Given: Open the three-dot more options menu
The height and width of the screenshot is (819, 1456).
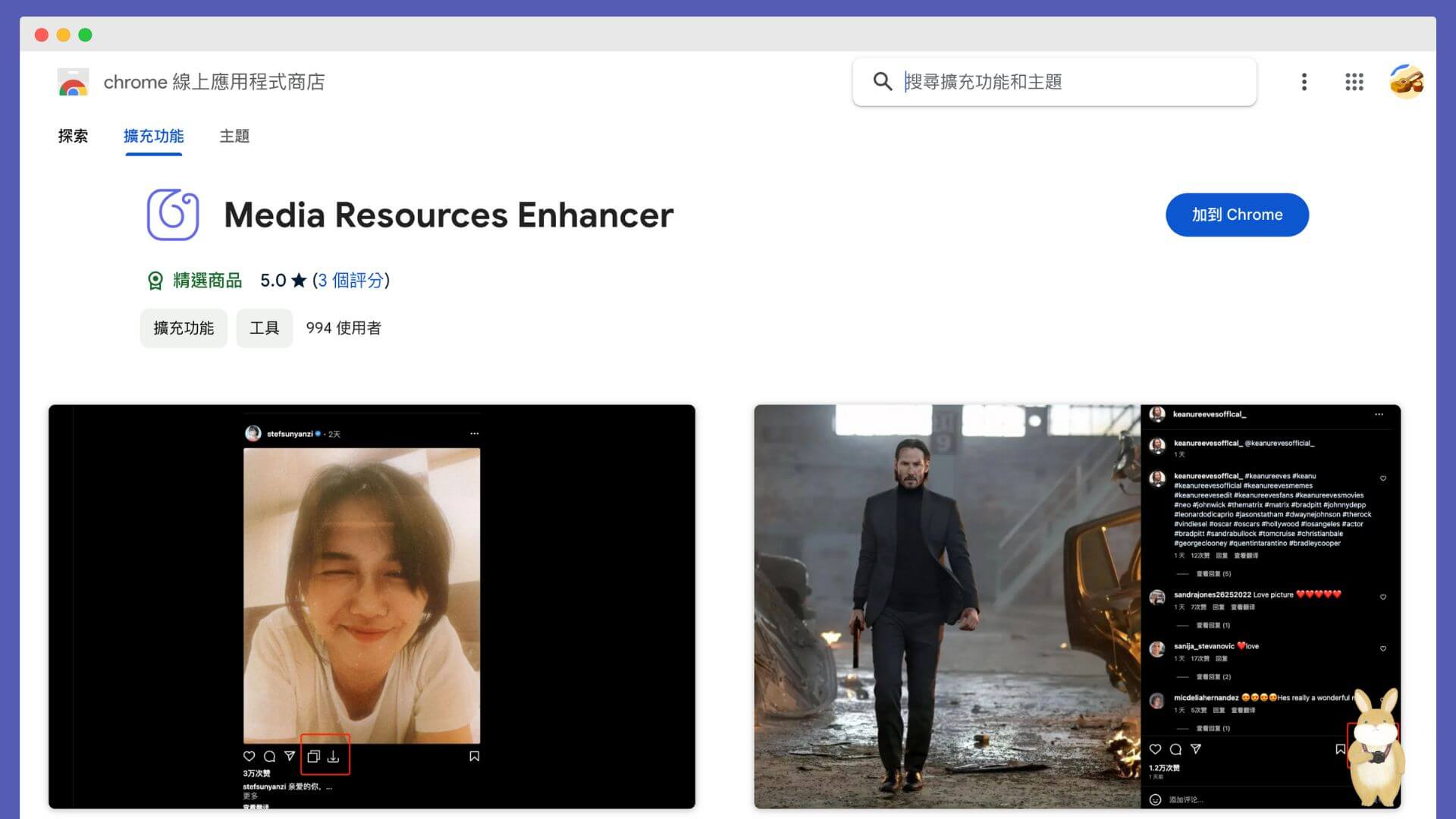Looking at the screenshot, I should coord(1304,82).
